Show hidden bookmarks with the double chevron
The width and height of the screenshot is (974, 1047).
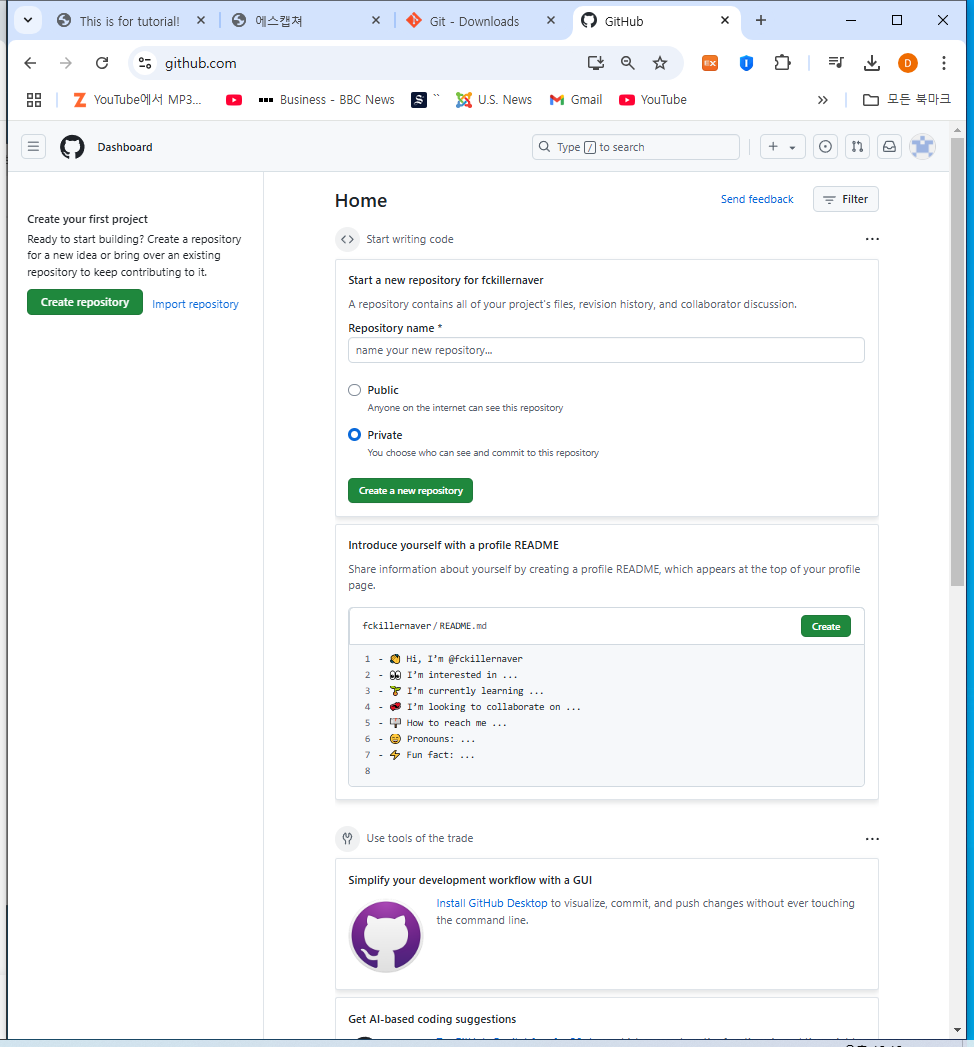pyautogui.click(x=822, y=99)
